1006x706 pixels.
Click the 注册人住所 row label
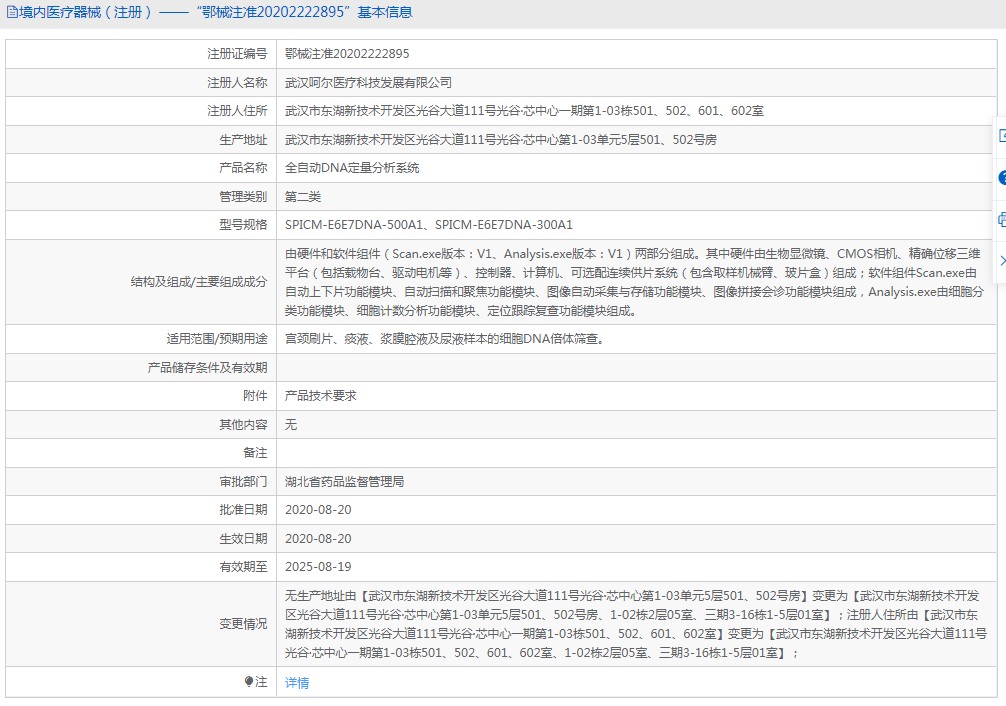(x=237, y=111)
